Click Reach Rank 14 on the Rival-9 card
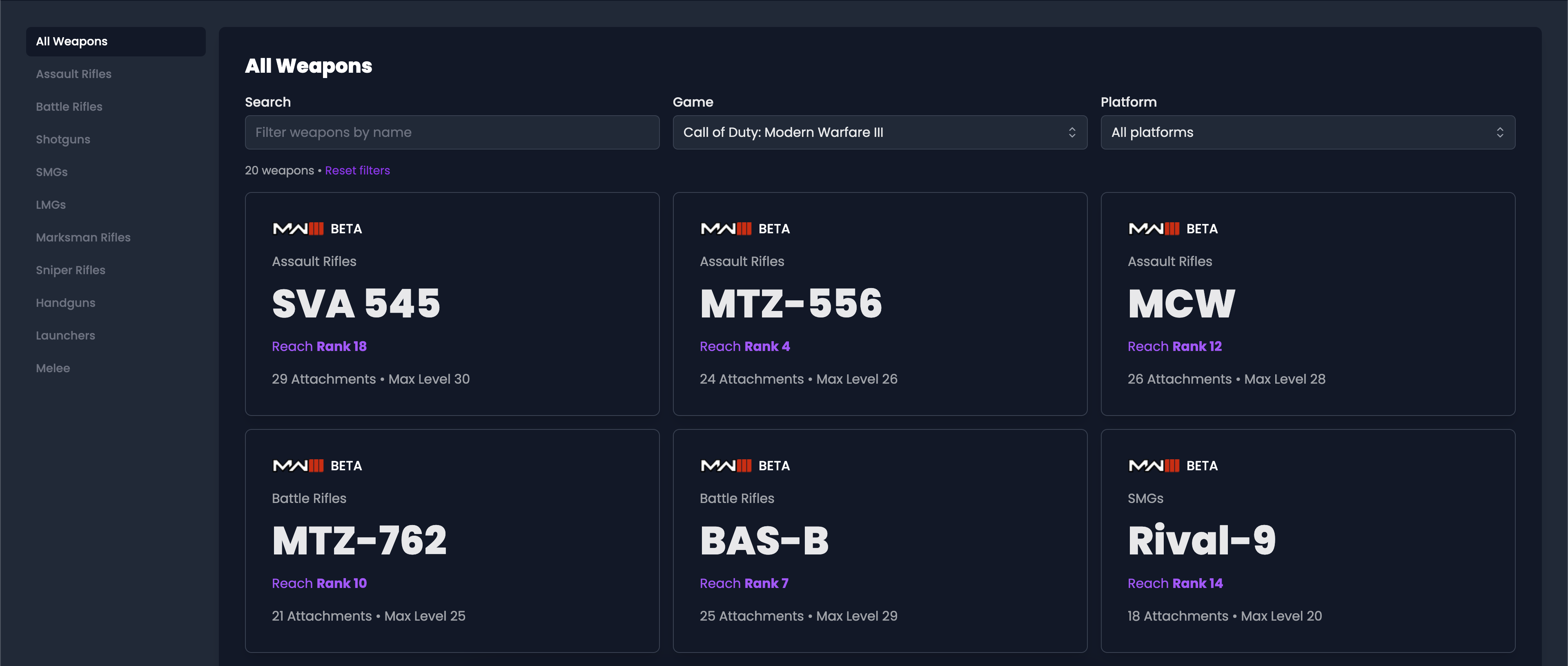This screenshot has width=1568, height=666. tap(1175, 583)
